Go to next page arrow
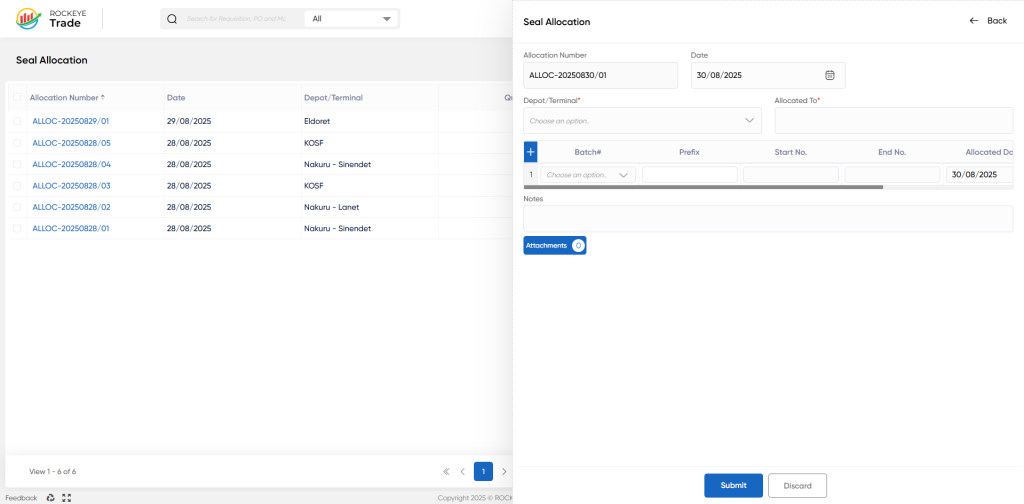The height and width of the screenshot is (504, 1024). pos(504,471)
